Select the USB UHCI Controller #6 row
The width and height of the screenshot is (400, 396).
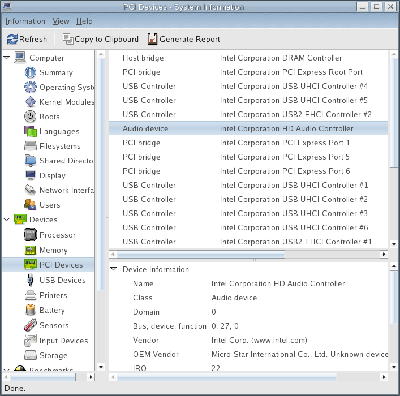pos(248,227)
